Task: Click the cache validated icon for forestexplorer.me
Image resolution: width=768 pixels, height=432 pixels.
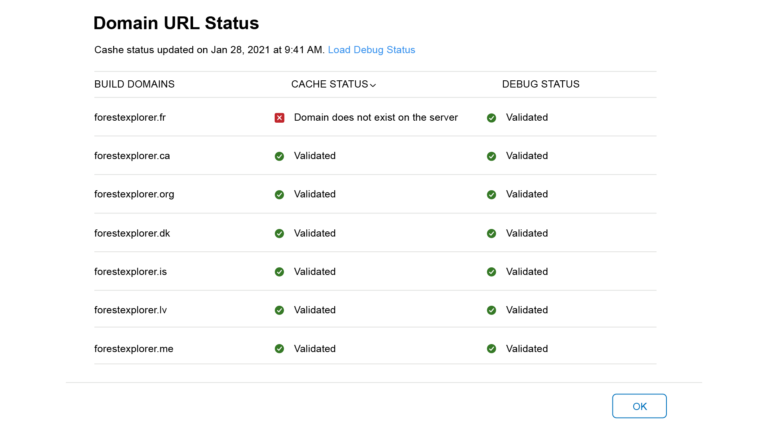Action: 279,349
